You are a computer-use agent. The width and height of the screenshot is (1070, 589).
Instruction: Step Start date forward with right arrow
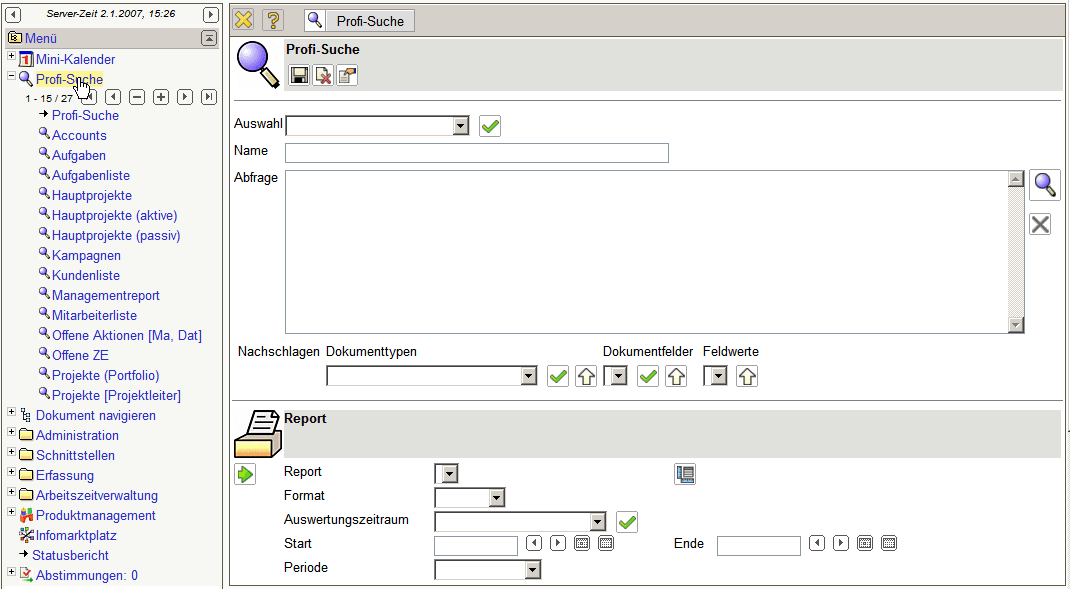pyautogui.click(x=558, y=543)
